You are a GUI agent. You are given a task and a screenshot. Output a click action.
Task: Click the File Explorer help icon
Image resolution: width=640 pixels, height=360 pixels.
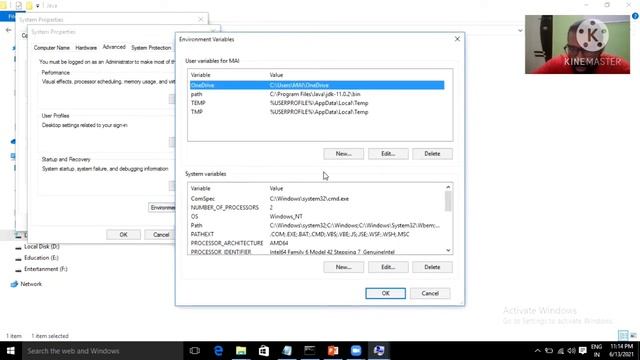[x=635, y=16]
